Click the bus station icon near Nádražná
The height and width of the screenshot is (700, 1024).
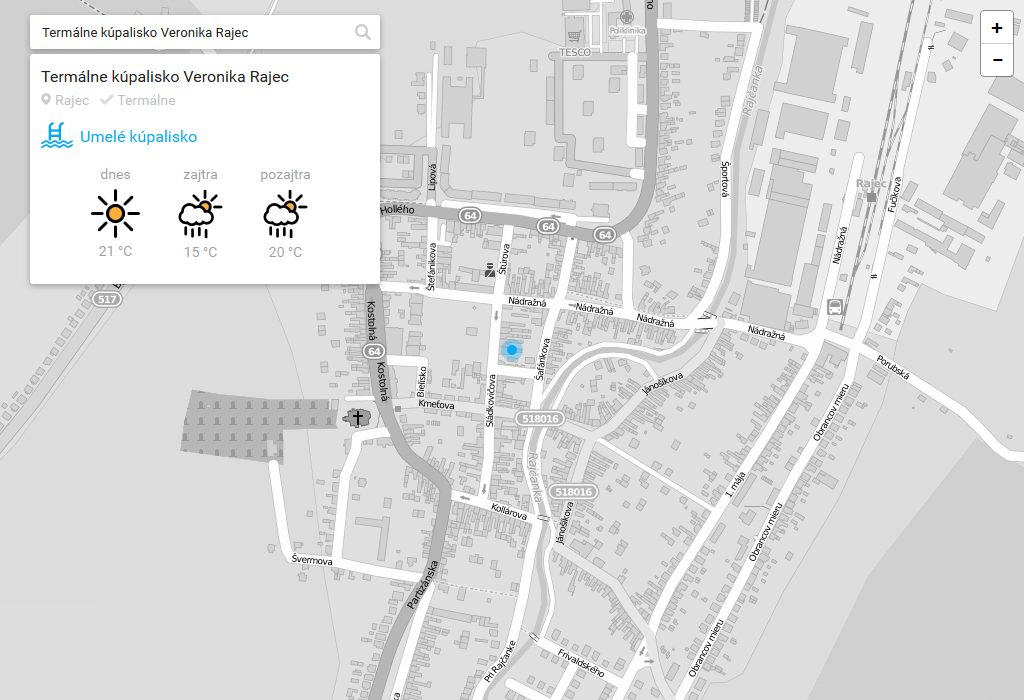(835, 307)
